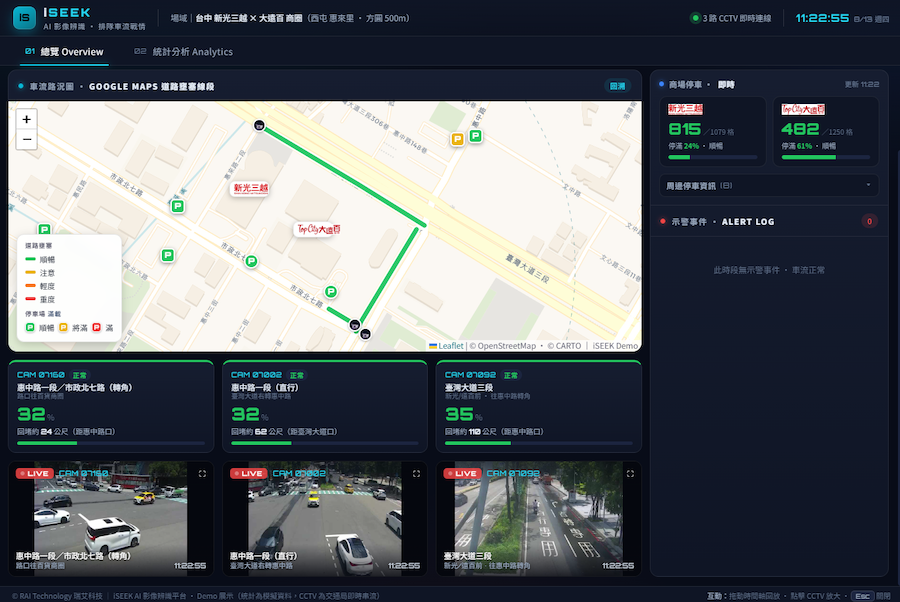Click the Esc key hint button

tap(862, 596)
